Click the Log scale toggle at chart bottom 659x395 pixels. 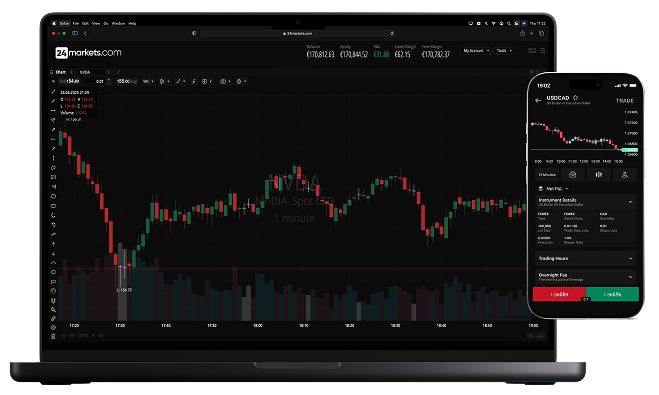click(540, 335)
